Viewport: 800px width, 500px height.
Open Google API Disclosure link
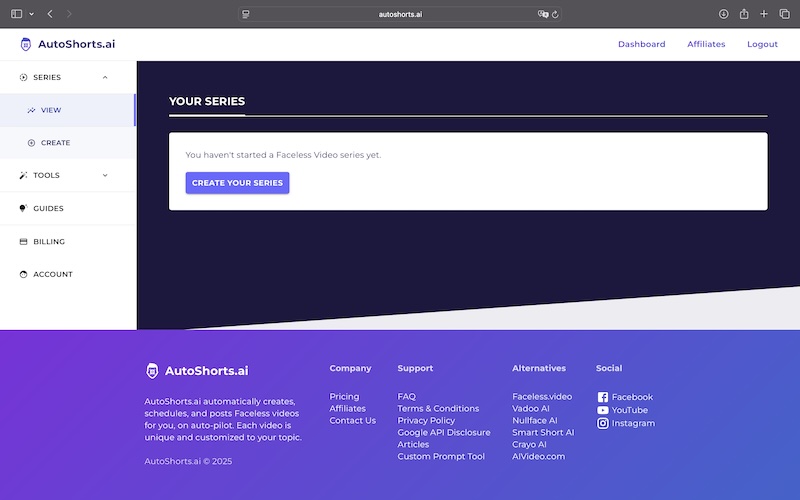tap(444, 433)
